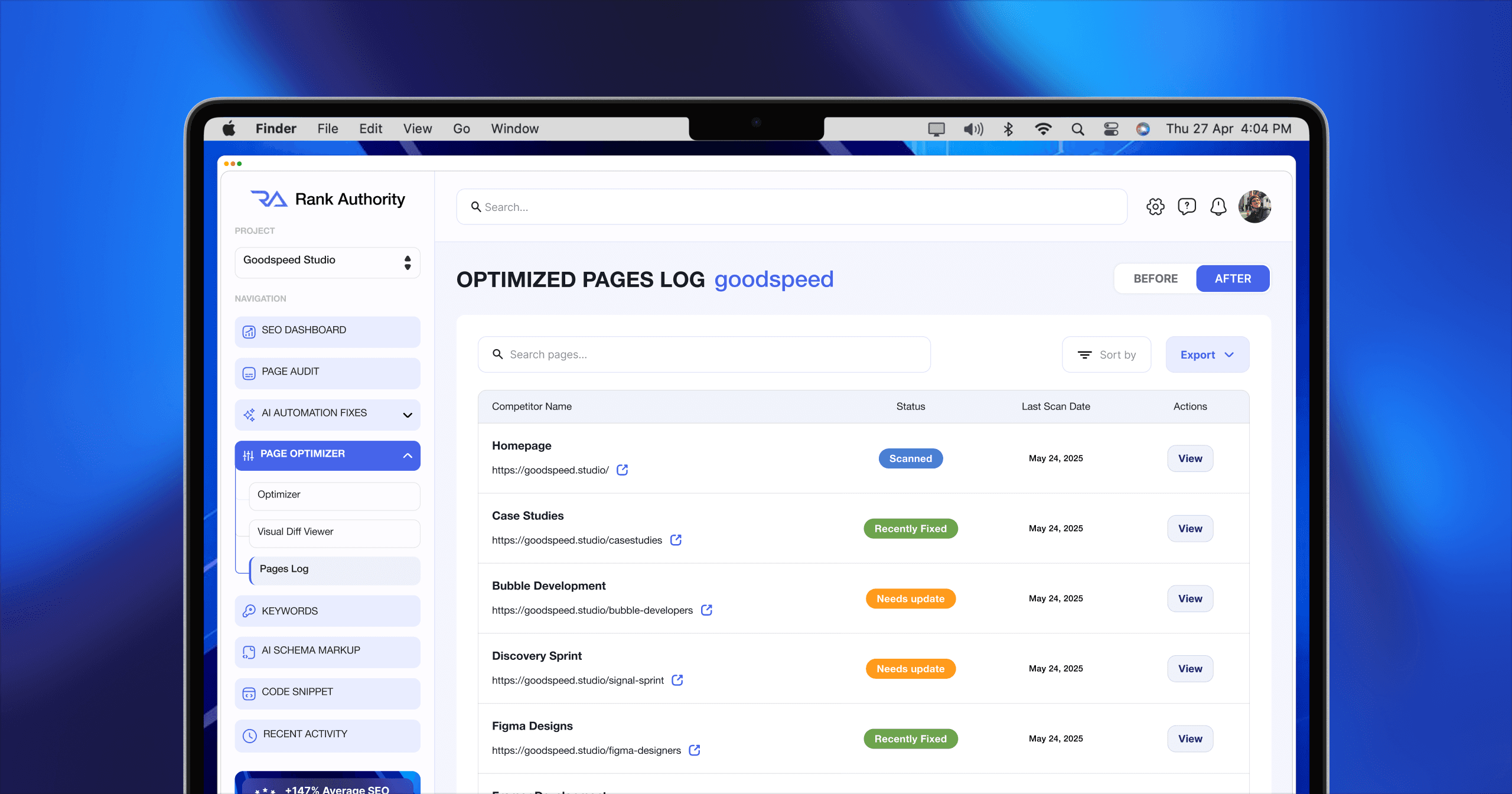This screenshot has height=794, width=1512.
Task: Switch to AFTER view
Action: tap(1233, 279)
